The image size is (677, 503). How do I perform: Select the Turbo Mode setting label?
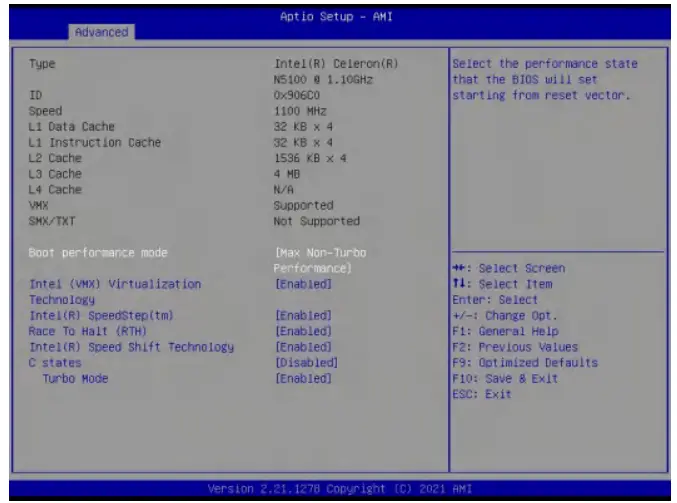click(x=75, y=379)
